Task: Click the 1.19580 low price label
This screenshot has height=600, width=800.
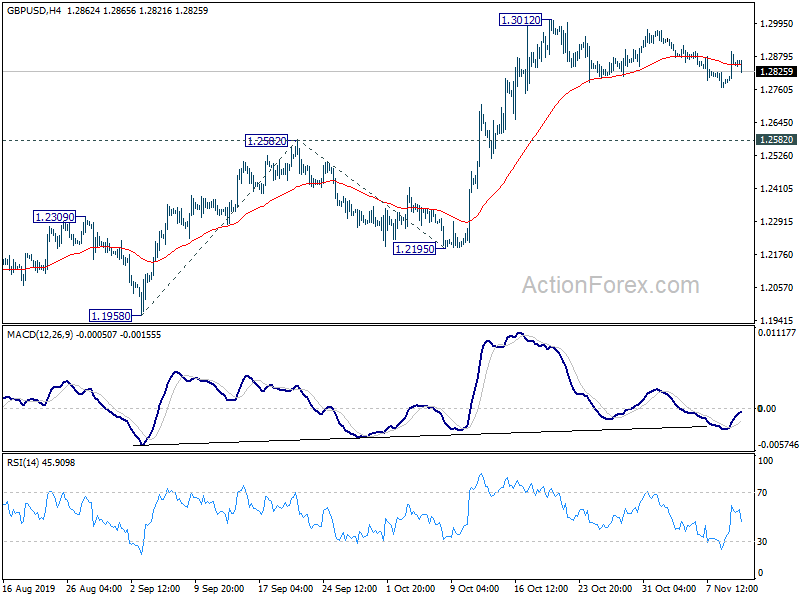Action: coord(110,316)
